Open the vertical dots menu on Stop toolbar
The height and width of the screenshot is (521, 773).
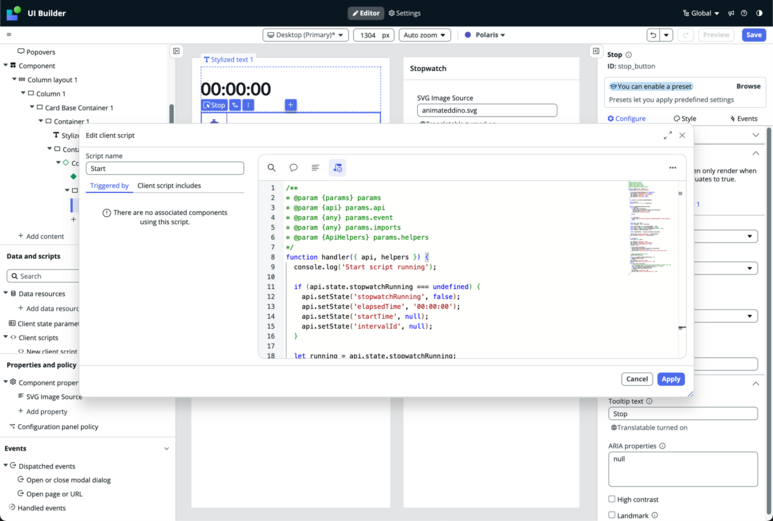[x=248, y=105]
